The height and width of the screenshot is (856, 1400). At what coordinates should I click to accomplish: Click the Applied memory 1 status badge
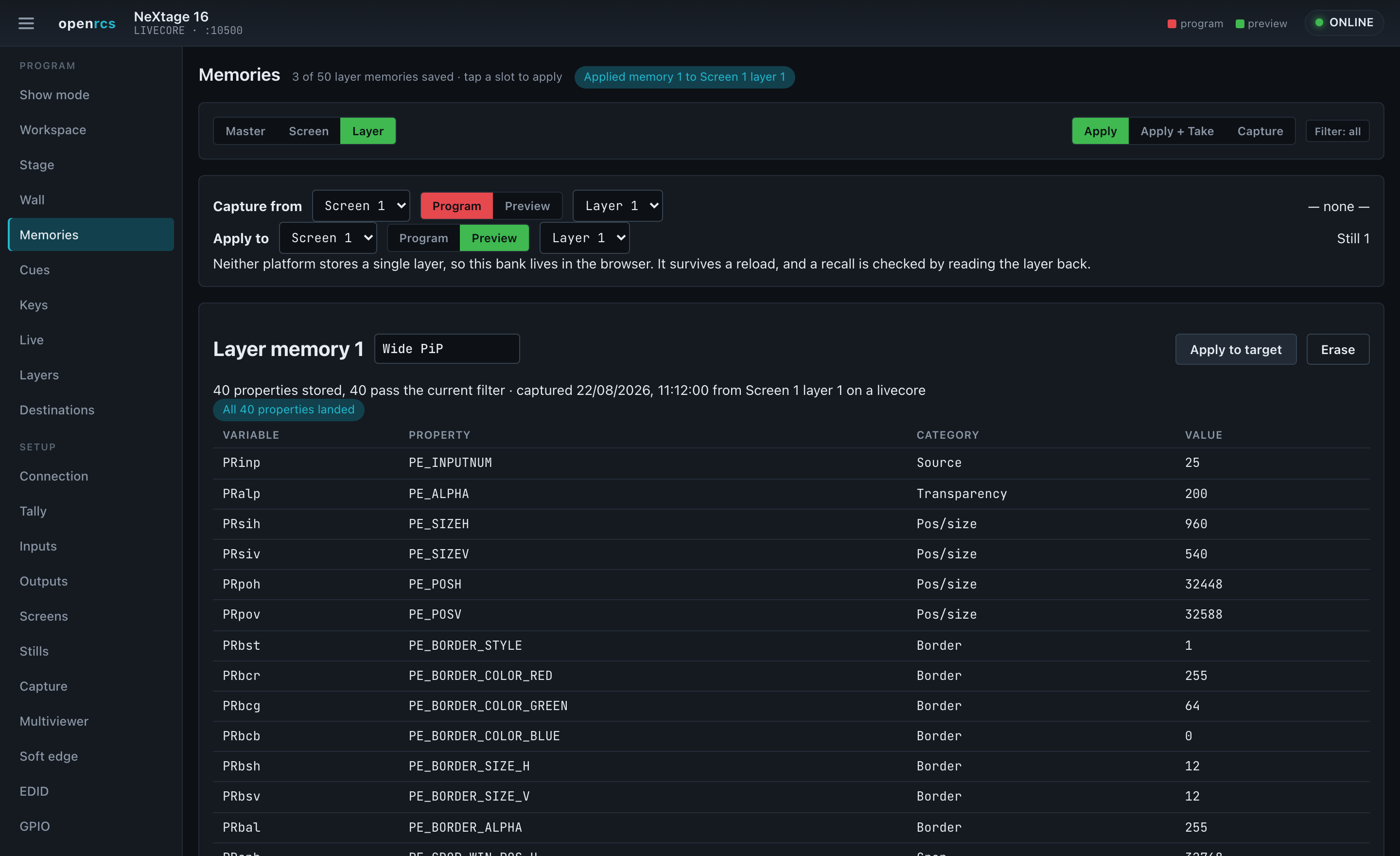(x=684, y=77)
